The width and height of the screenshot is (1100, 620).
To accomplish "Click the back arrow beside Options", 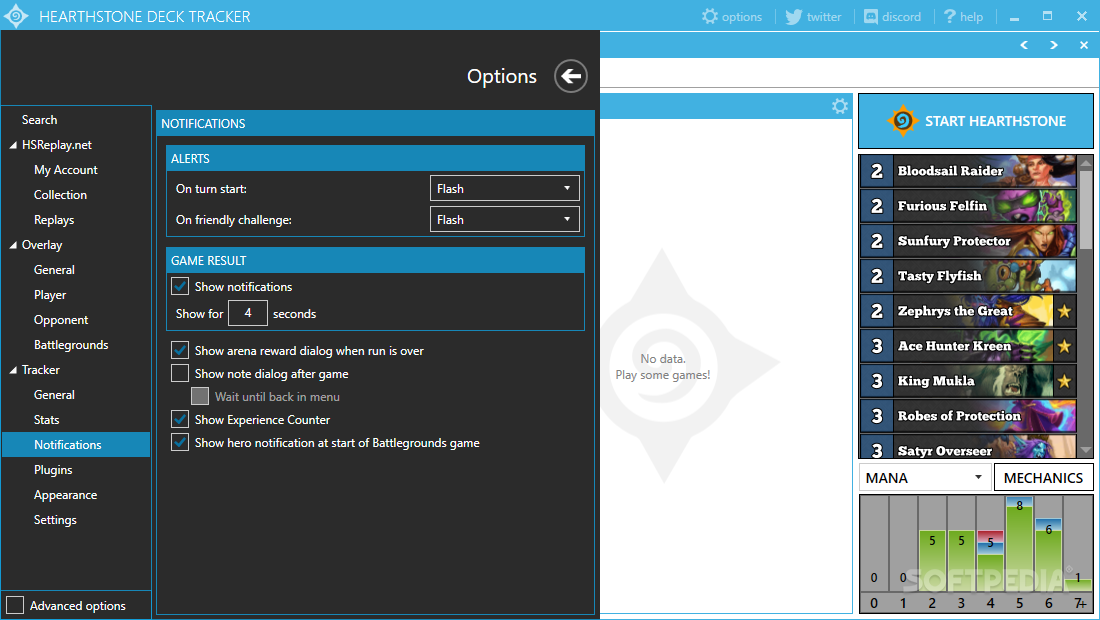I will (570, 76).
